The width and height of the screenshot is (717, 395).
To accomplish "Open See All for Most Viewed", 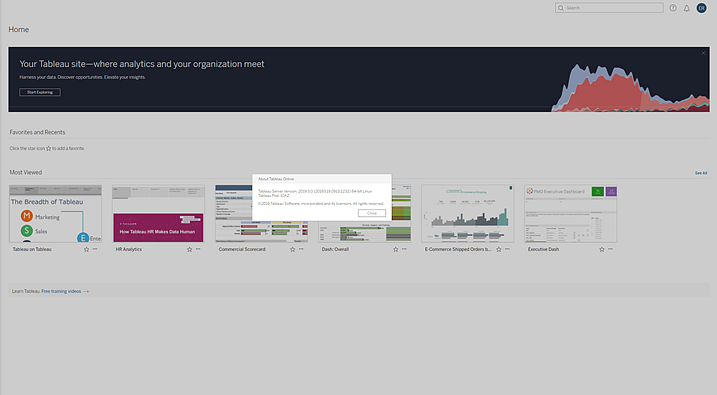I will (x=701, y=173).
